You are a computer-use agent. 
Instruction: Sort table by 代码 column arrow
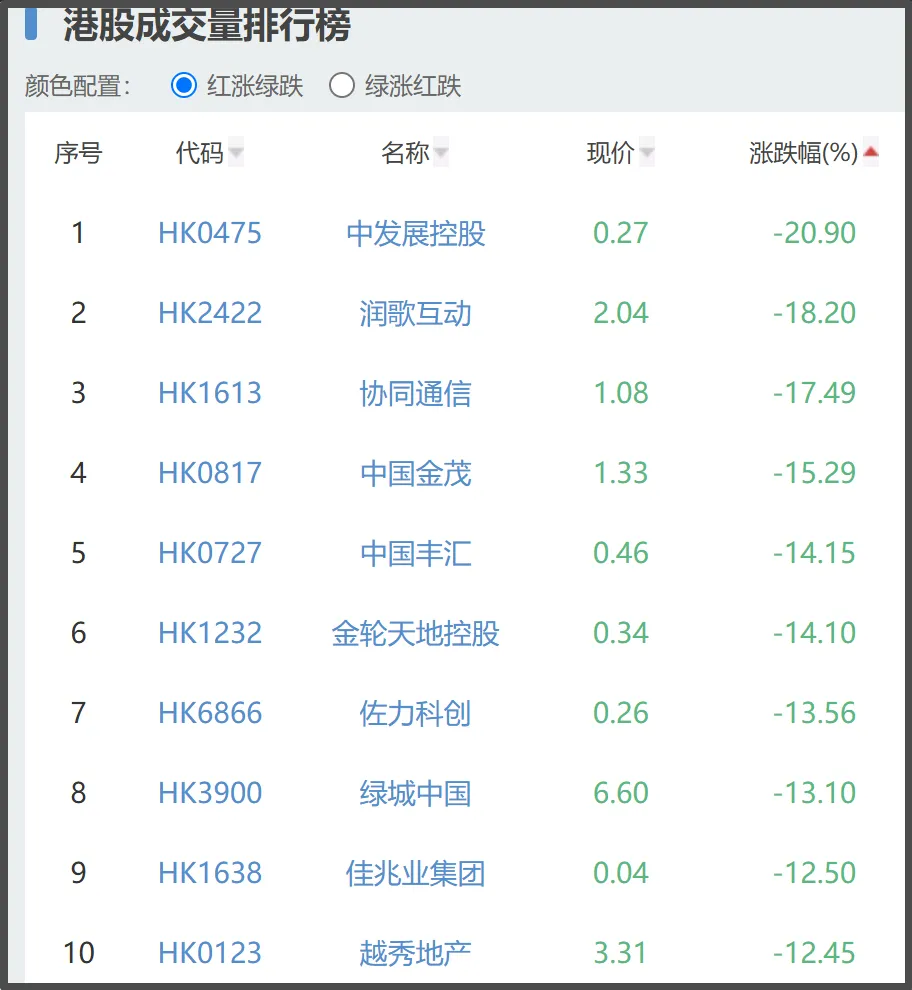pos(236,152)
